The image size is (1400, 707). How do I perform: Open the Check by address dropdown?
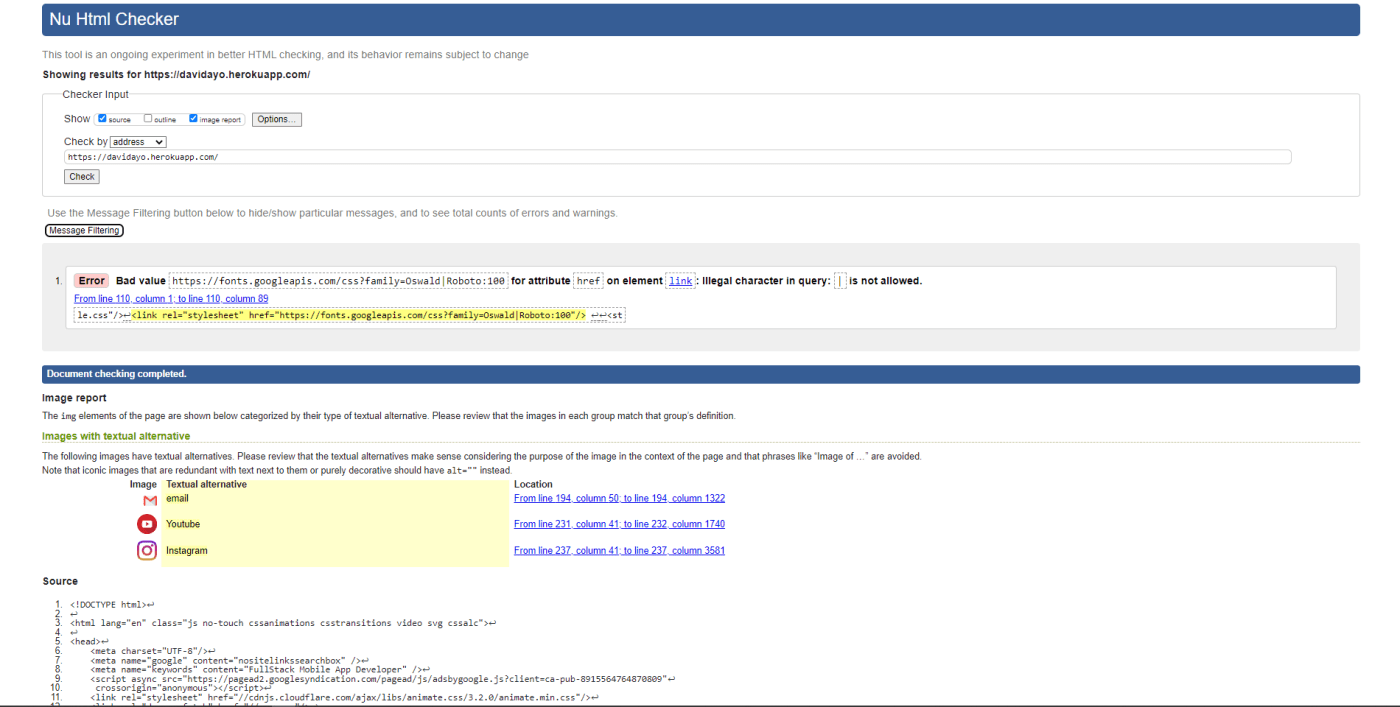pyautogui.click(x=138, y=142)
